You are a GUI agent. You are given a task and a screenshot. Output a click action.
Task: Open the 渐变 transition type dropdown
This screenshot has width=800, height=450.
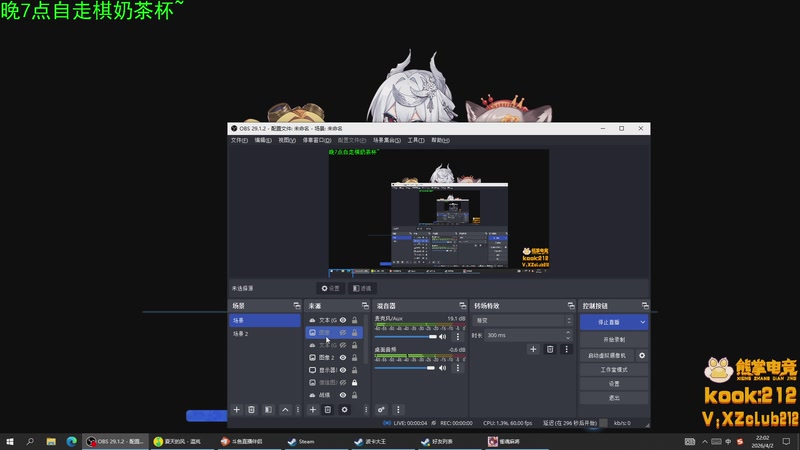pos(522,320)
